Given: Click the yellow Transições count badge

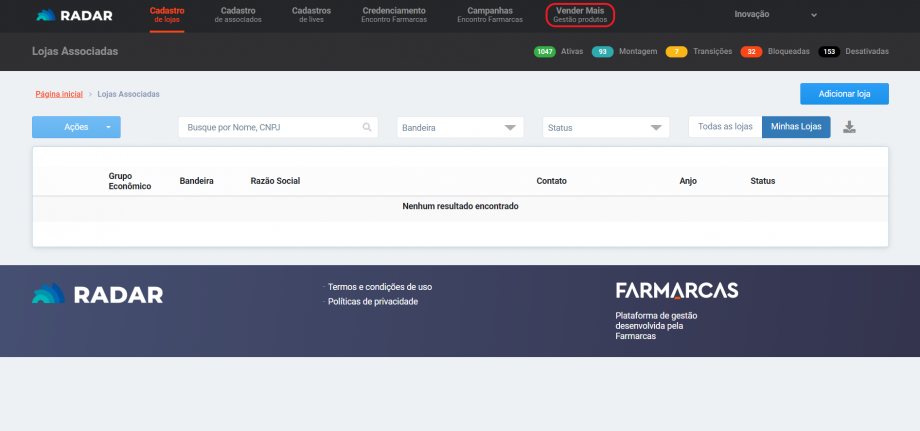Looking at the screenshot, I should pos(676,51).
